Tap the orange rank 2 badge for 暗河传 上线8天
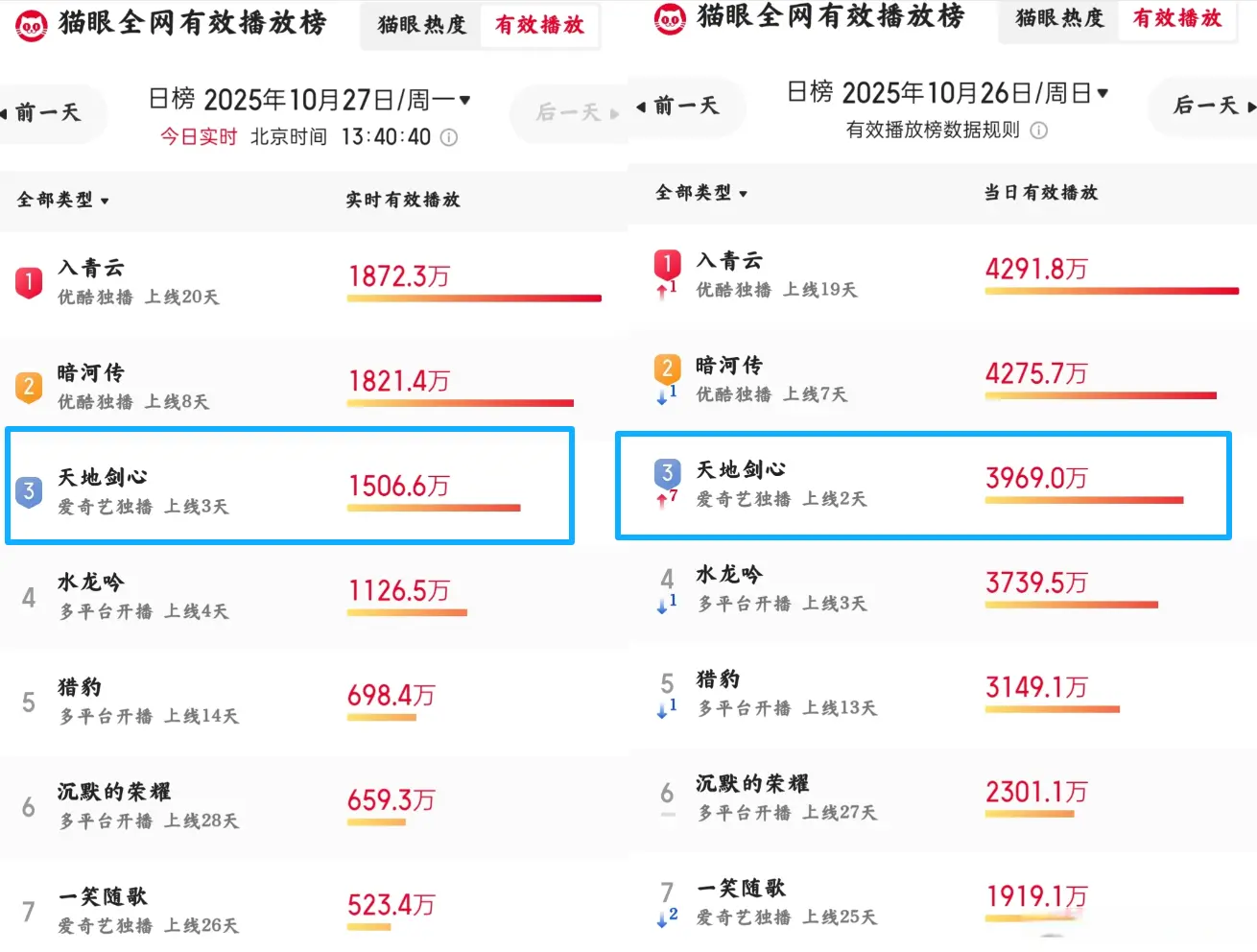The width and height of the screenshot is (1257, 952). coord(29,387)
